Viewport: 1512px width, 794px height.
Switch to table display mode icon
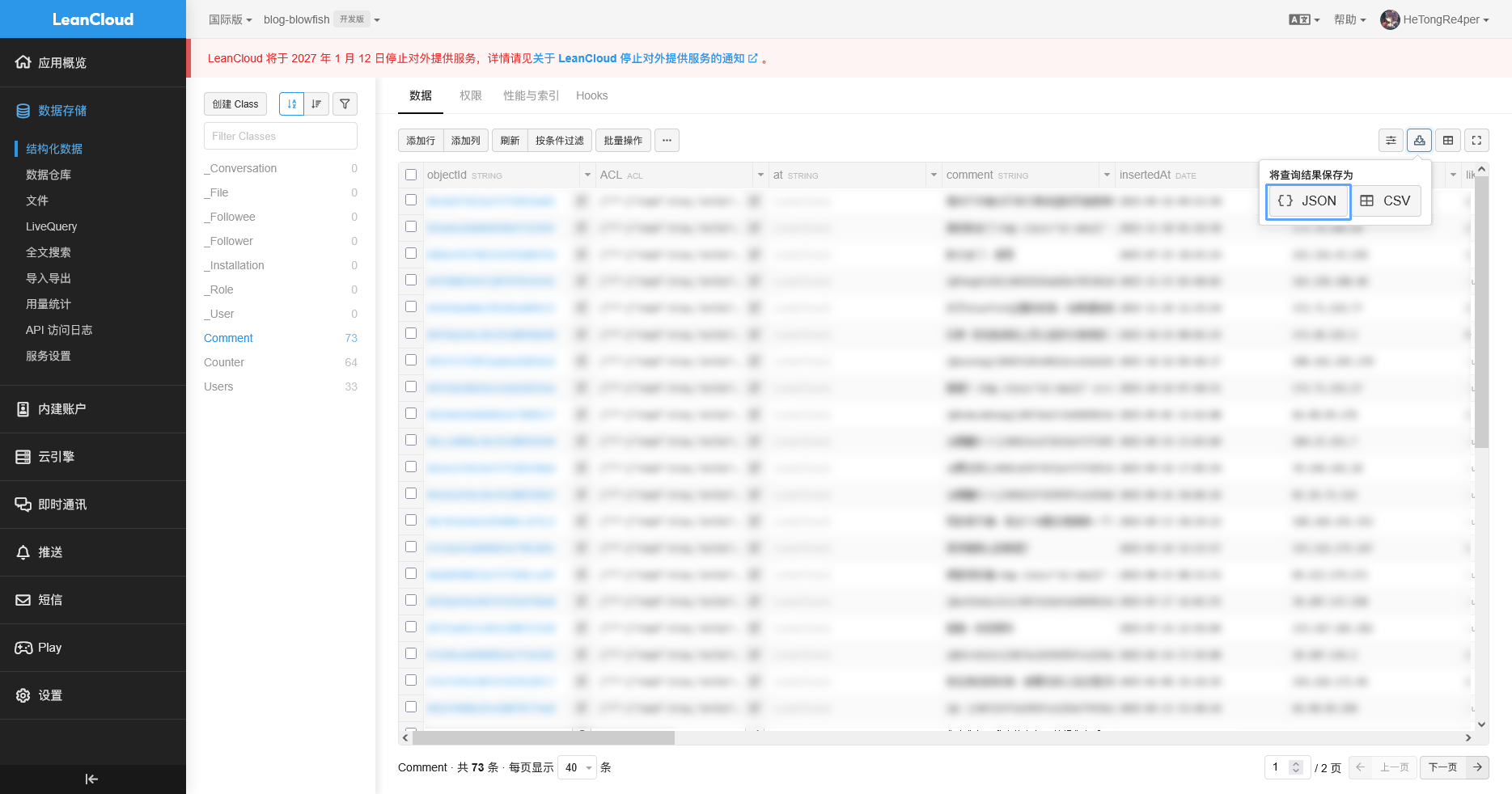pyautogui.click(x=1447, y=140)
